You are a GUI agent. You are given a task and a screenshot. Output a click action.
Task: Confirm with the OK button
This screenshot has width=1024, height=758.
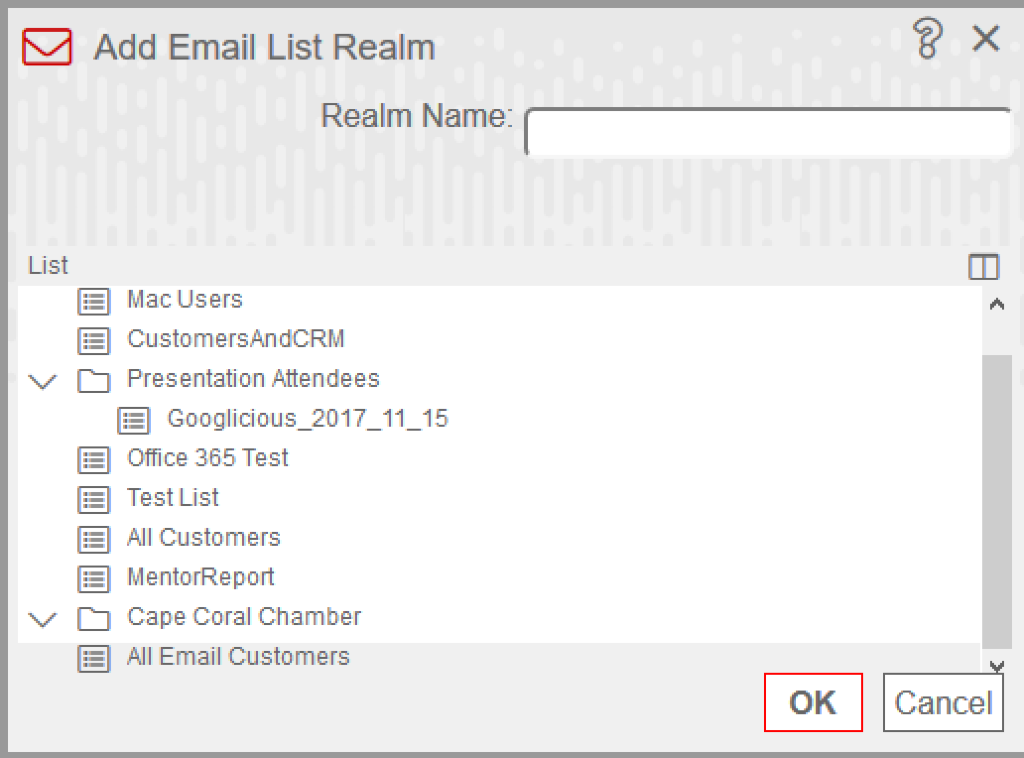click(813, 703)
